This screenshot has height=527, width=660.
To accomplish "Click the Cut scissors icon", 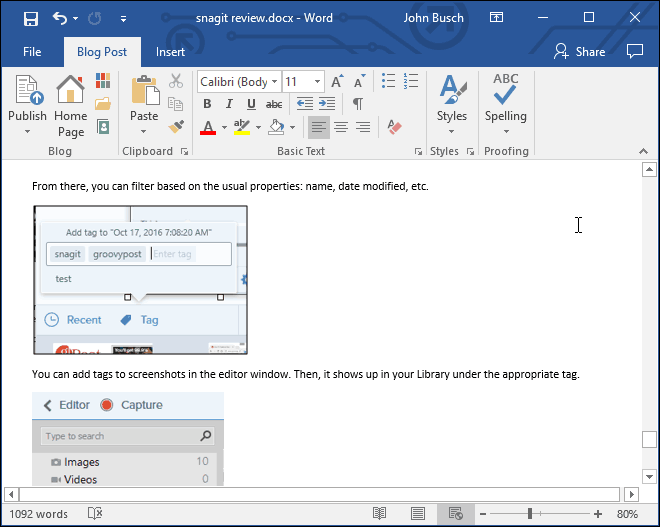I will 176,81.
